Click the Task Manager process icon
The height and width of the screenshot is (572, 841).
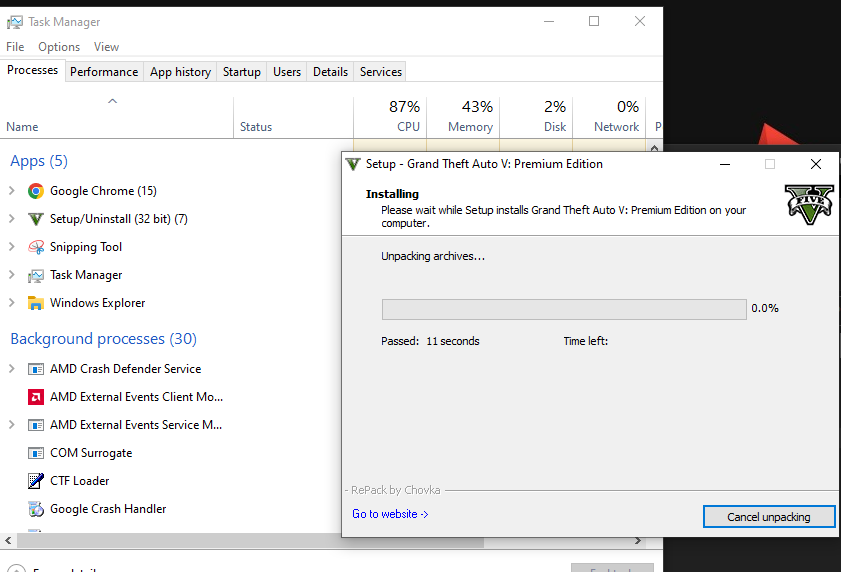(36, 275)
